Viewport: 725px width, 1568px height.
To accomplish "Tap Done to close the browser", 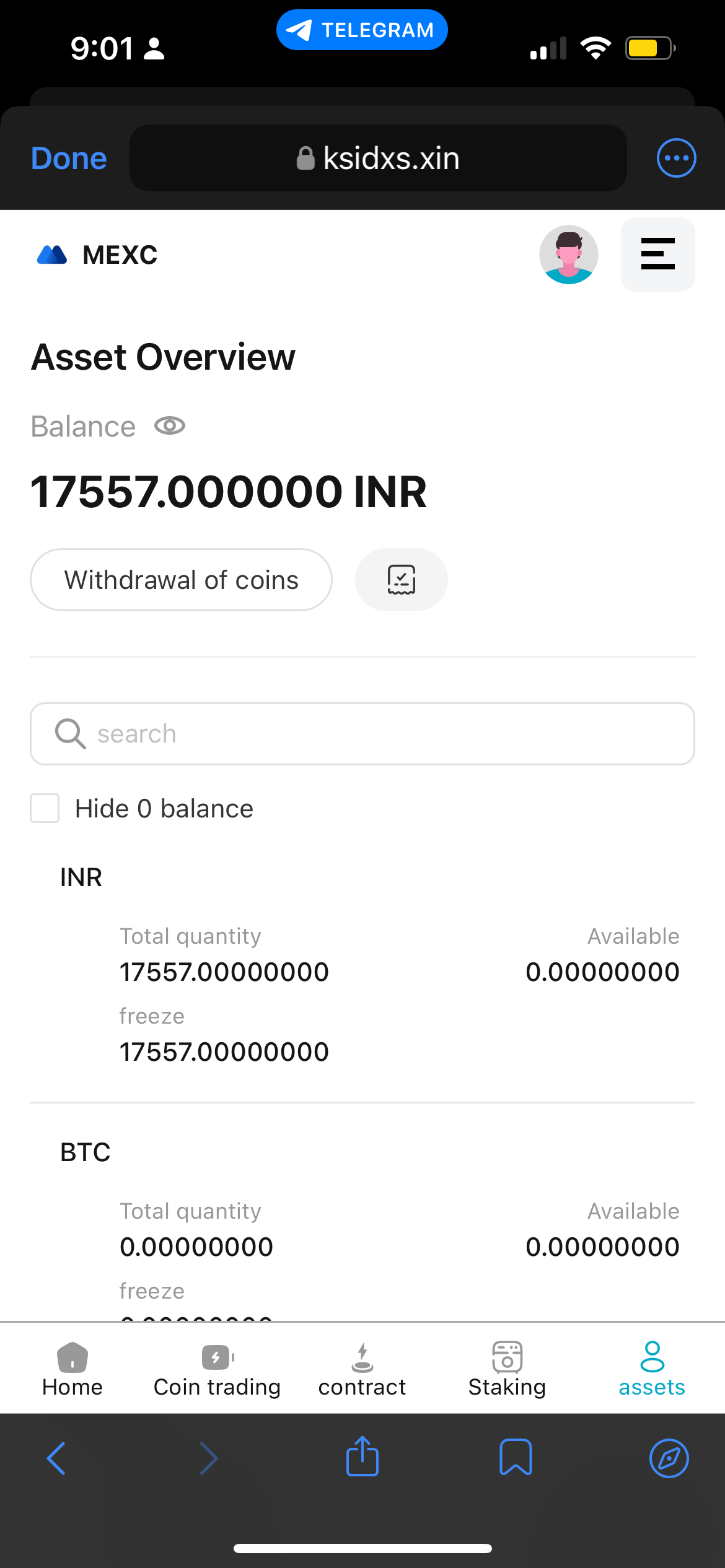I will [x=69, y=159].
